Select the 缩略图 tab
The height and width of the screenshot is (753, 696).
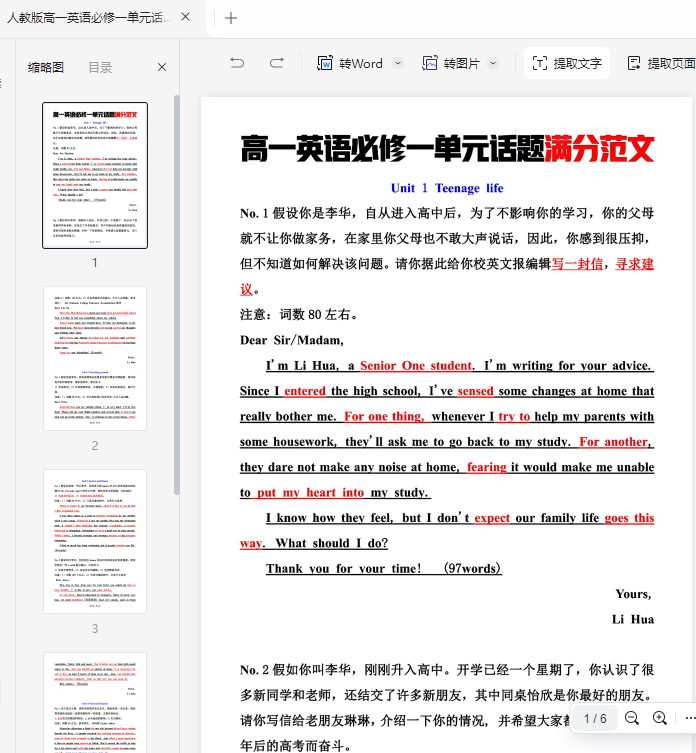tap(46, 67)
